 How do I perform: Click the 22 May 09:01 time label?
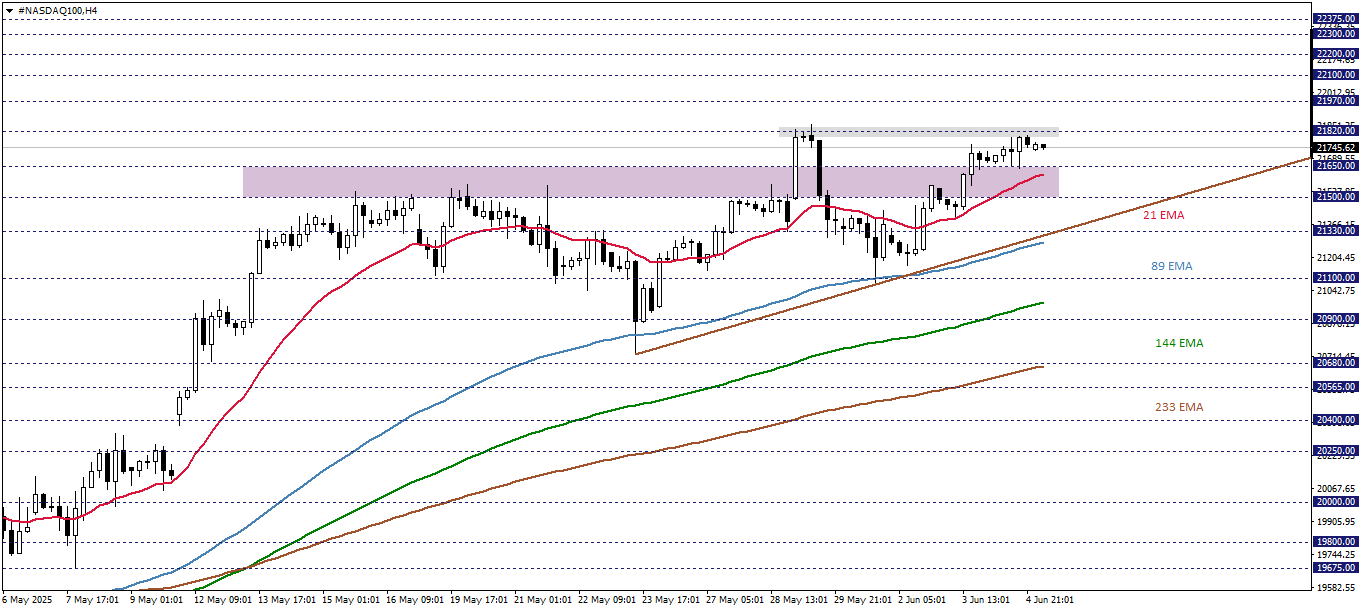(x=607, y=600)
